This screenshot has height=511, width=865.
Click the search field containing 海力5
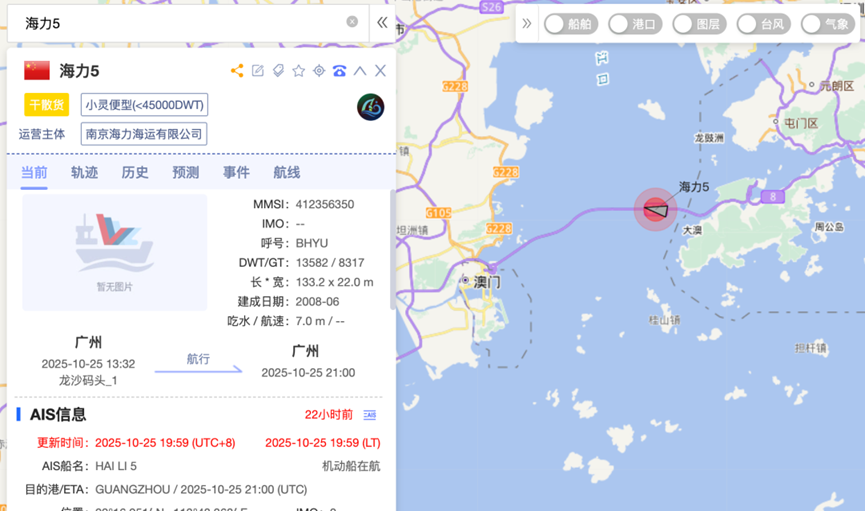pos(180,22)
